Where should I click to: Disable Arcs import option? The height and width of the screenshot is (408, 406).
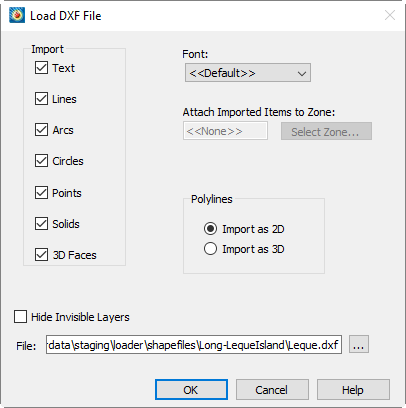(x=41, y=130)
